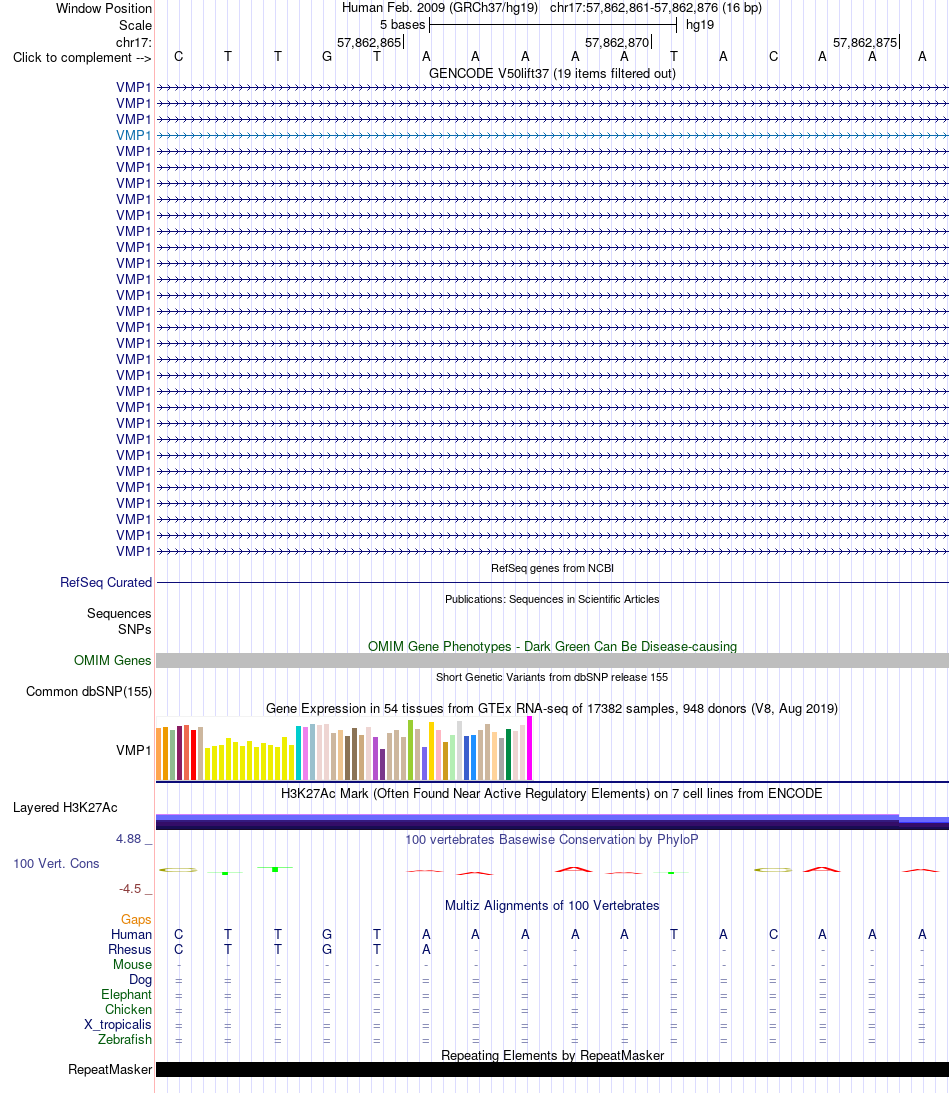950x1093 pixels.
Task: Open '100 vertebrates Basewise Conservation by PhyloP'
Action: [x=552, y=839]
